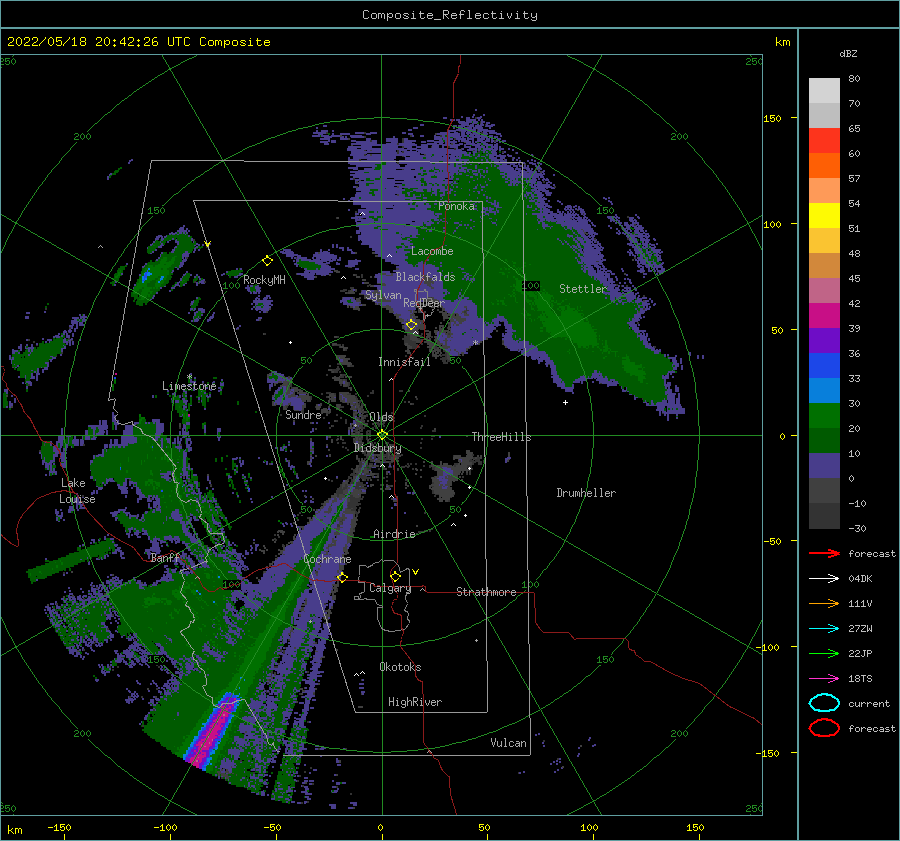Click the yellow diamond marker at radar center
The height and width of the screenshot is (841, 900).
coord(382,435)
